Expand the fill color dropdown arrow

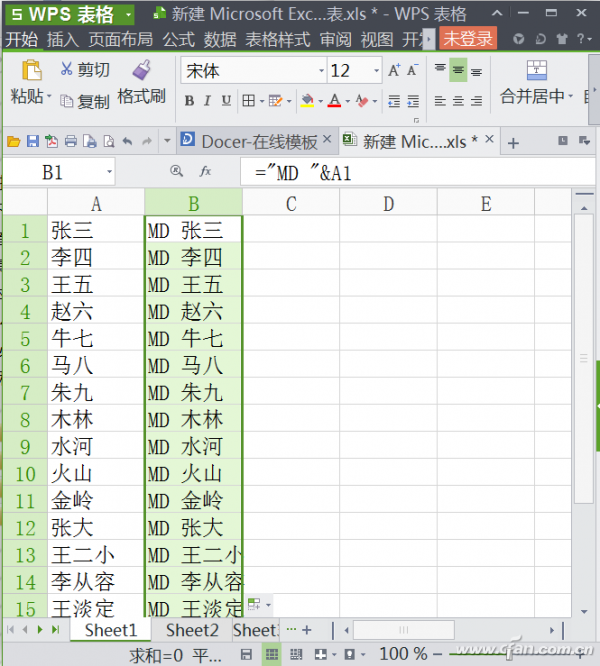click(321, 101)
